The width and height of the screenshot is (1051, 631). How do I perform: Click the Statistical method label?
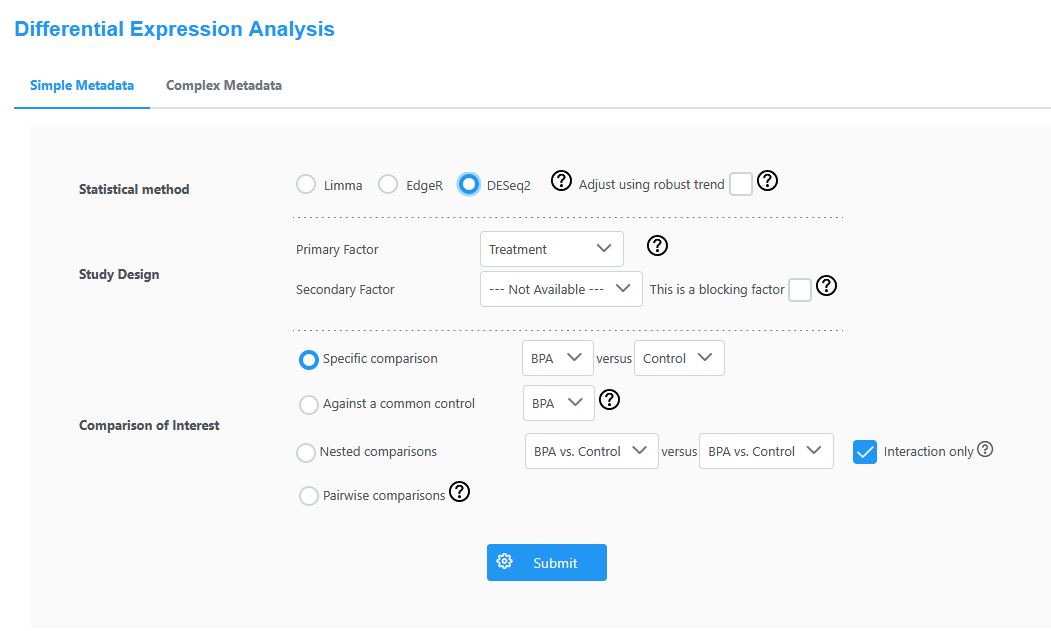tap(134, 189)
